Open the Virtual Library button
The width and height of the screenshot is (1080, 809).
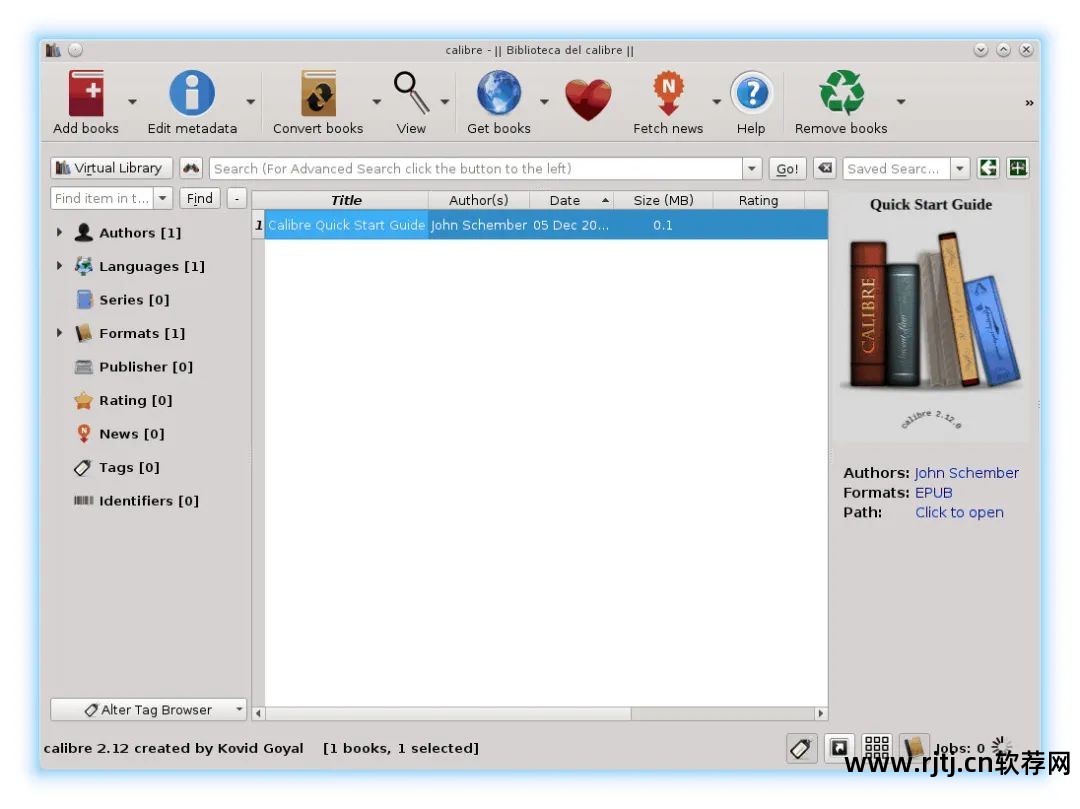(111, 168)
